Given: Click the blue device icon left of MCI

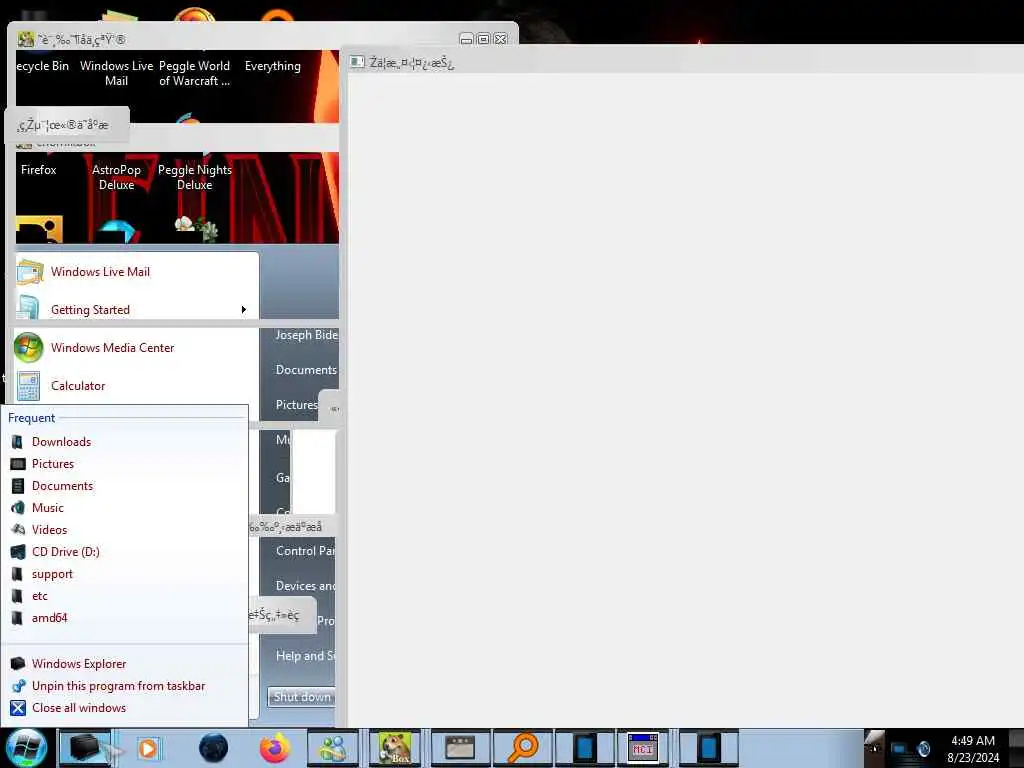Looking at the screenshot, I should click(584, 748).
